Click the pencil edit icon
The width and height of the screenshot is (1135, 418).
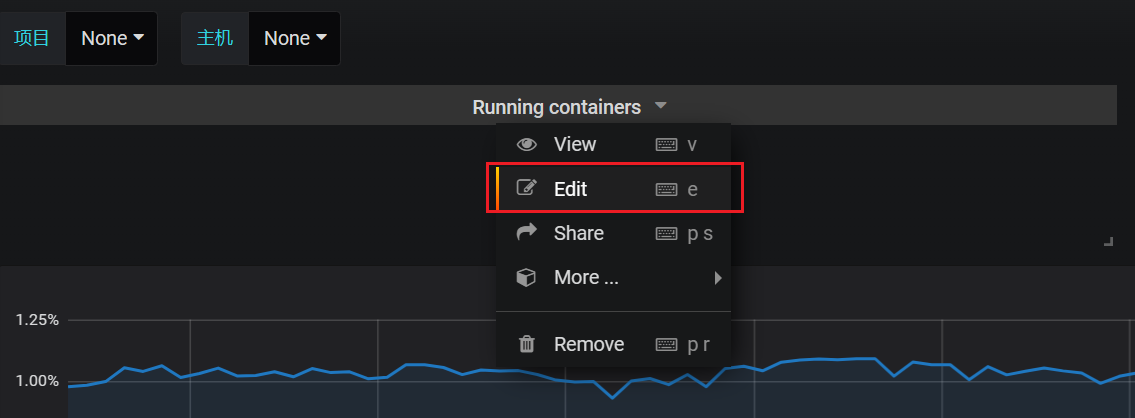[526, 188]
